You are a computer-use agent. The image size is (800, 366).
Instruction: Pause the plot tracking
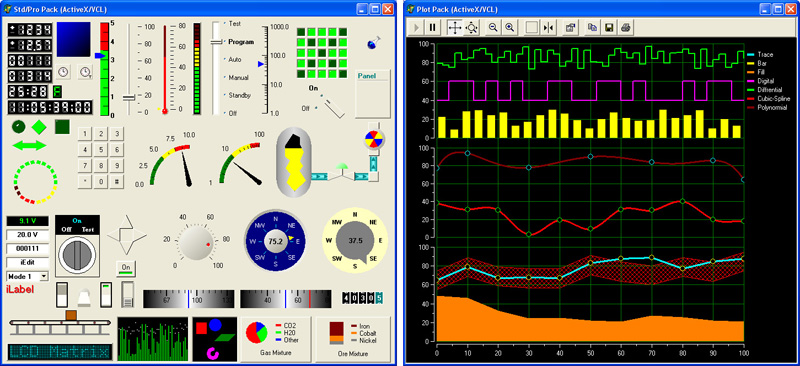pos(433,28)
